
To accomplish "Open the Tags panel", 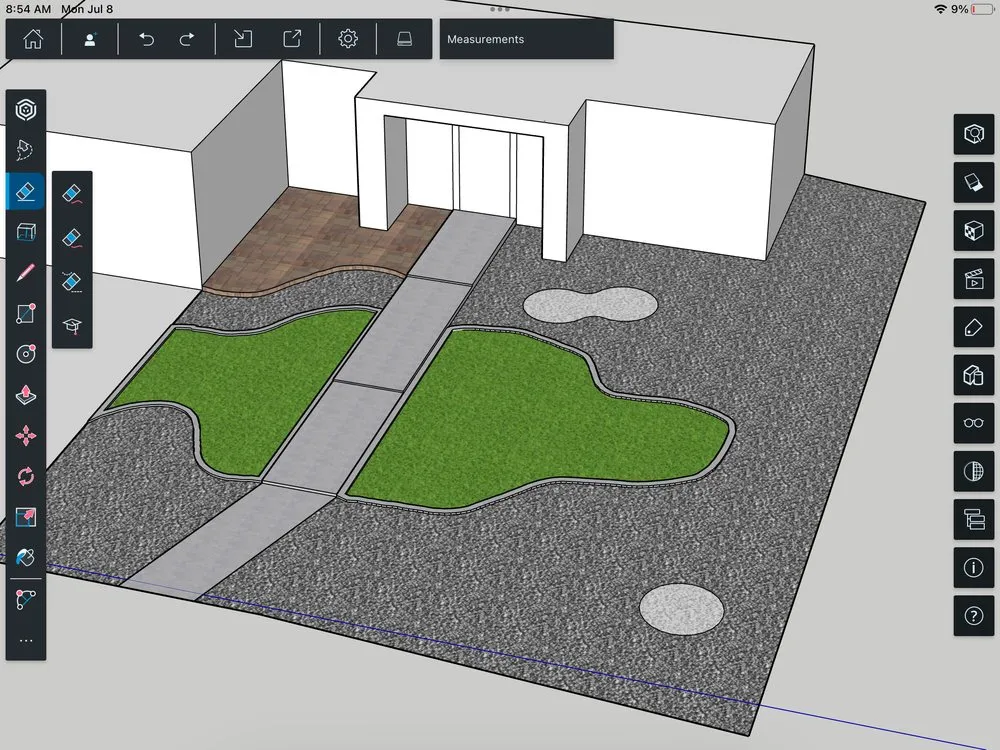I will coord(973,327).
